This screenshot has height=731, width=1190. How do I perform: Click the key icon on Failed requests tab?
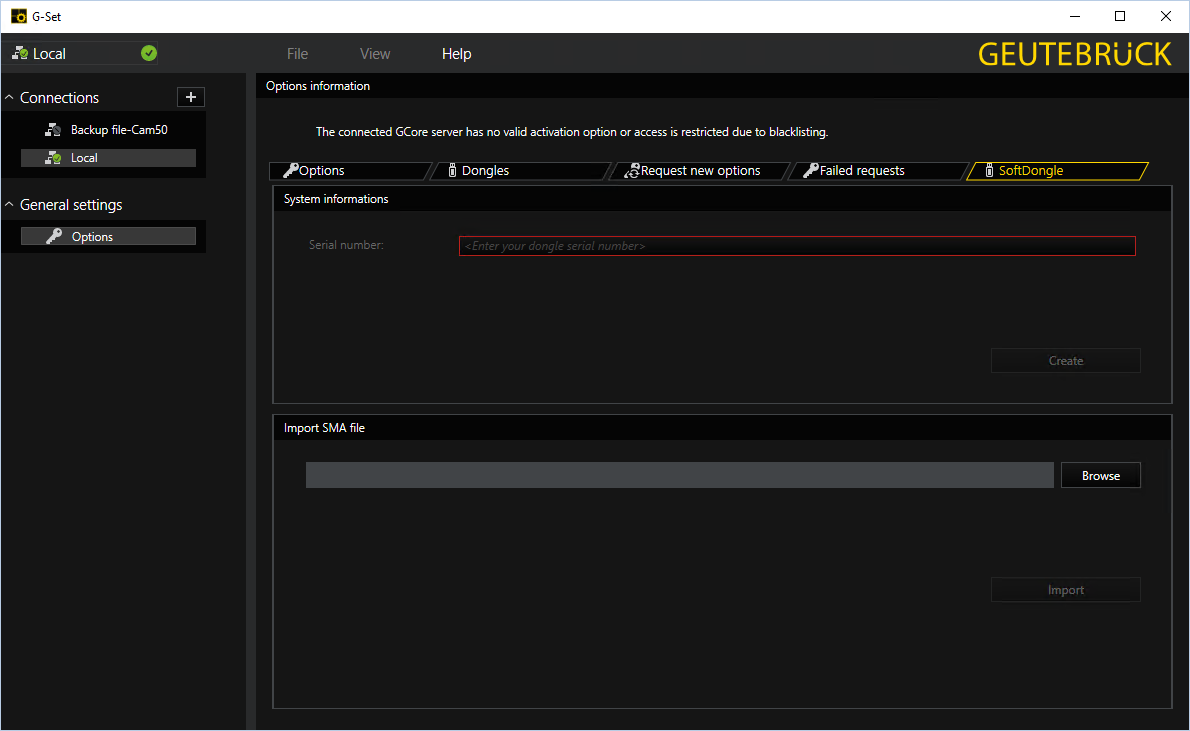[811, 171]
